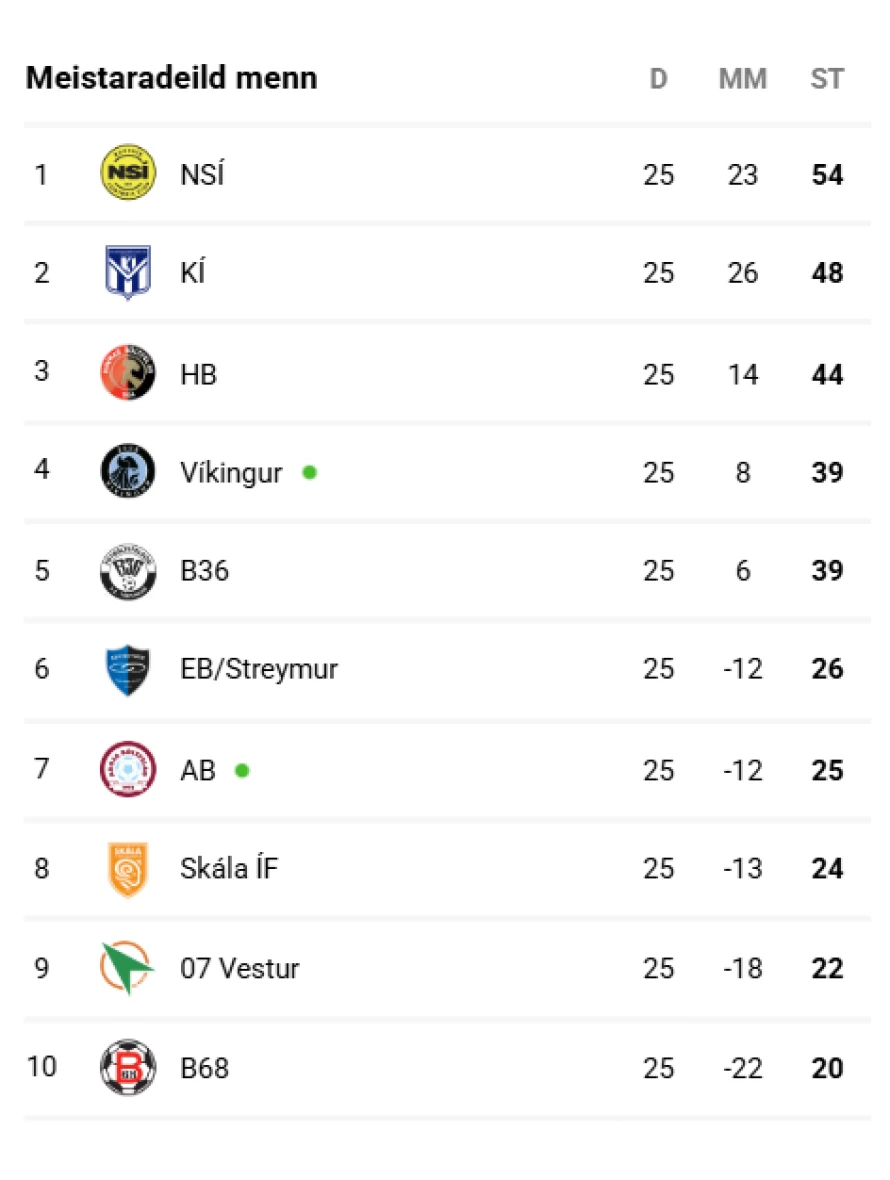Image resolution: width=890 pixels, height=1180 pixels.
Task: Click the HB red and black logo
Action: [x=128, y=373]
